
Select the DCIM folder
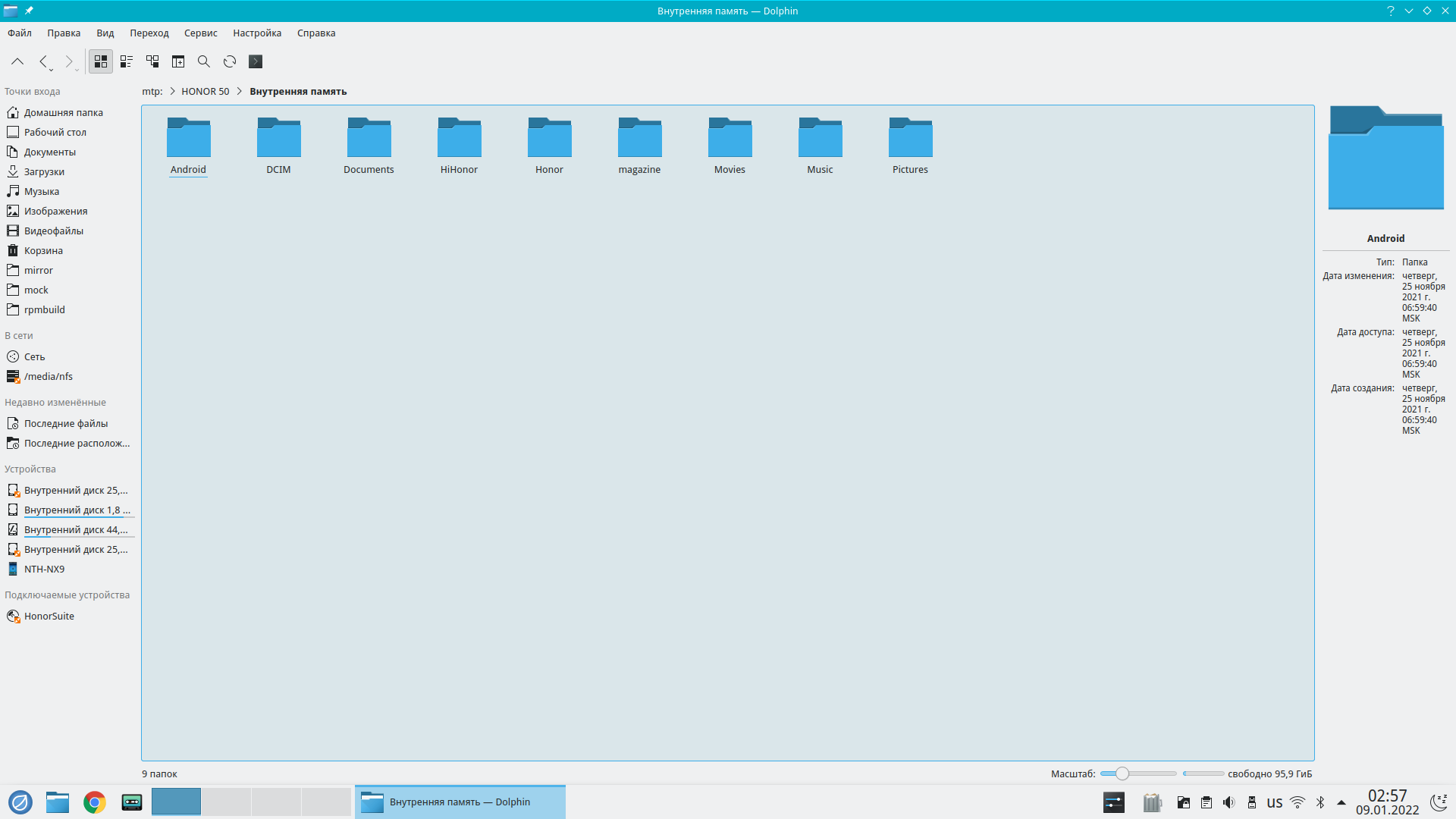pos(278,146)
